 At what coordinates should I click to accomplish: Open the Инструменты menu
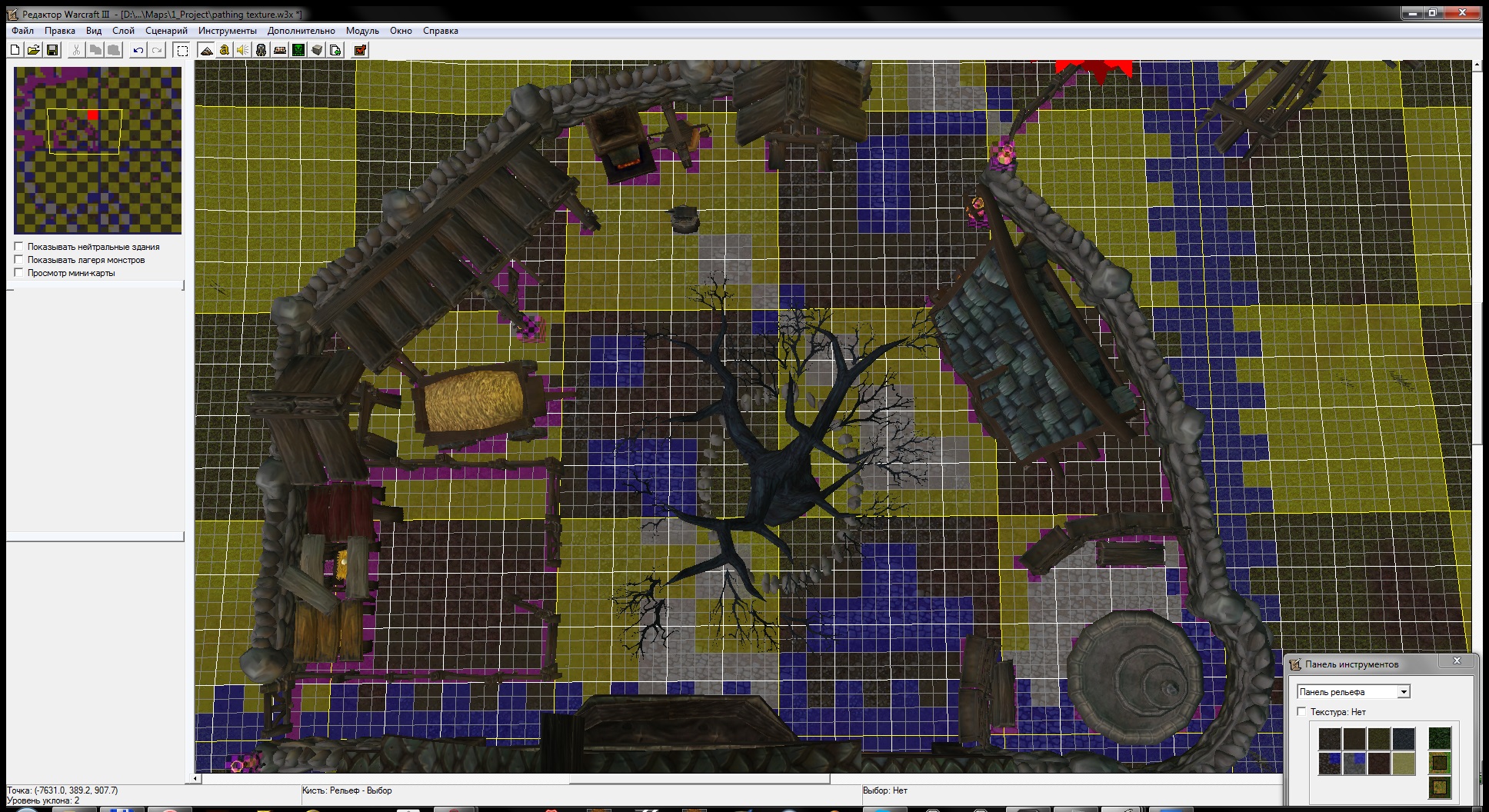pyautogui.click(x=227, y=31)
